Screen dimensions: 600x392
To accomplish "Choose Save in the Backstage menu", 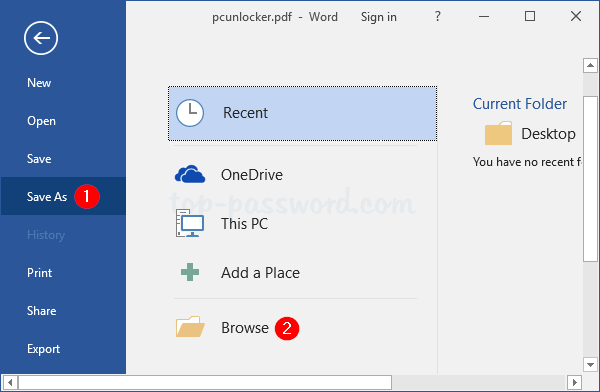I will [x=39, y=159].
